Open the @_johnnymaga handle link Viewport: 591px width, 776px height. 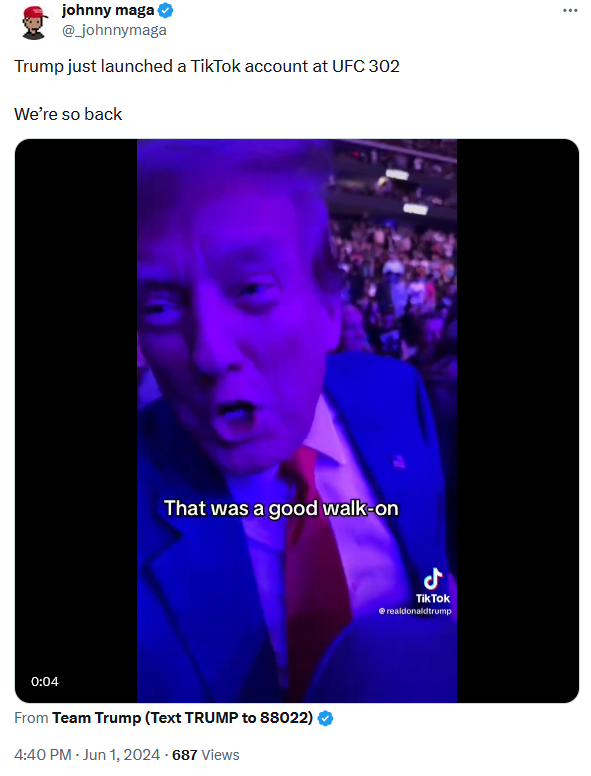tap(114, 30)
